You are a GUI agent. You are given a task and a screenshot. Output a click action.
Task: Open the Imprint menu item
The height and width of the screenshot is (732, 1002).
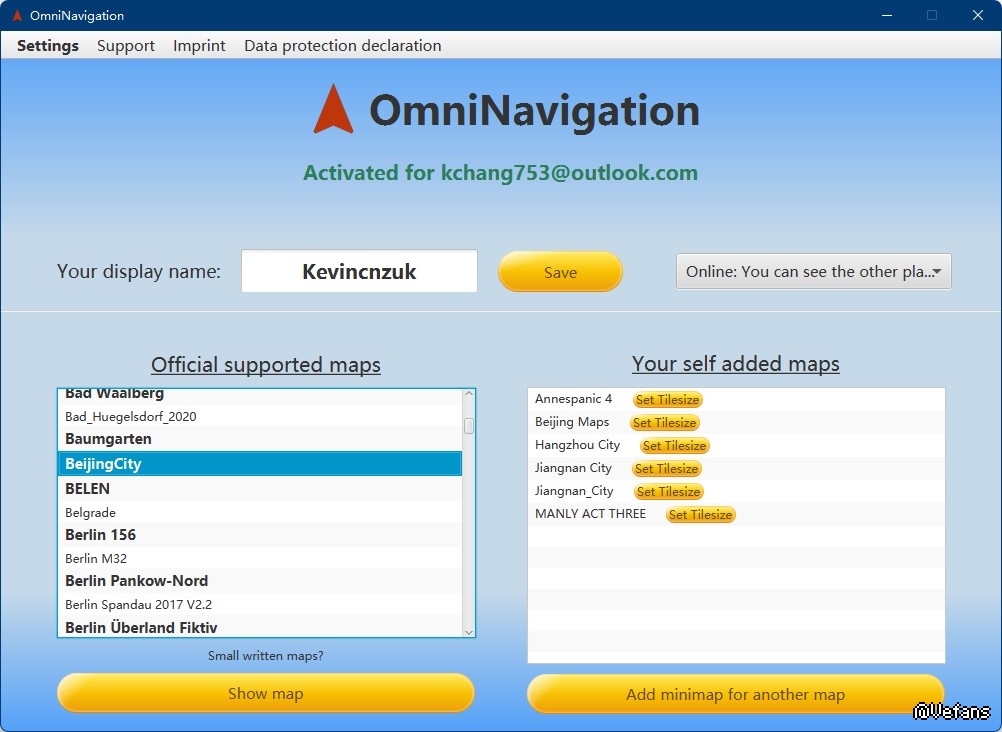199,46
